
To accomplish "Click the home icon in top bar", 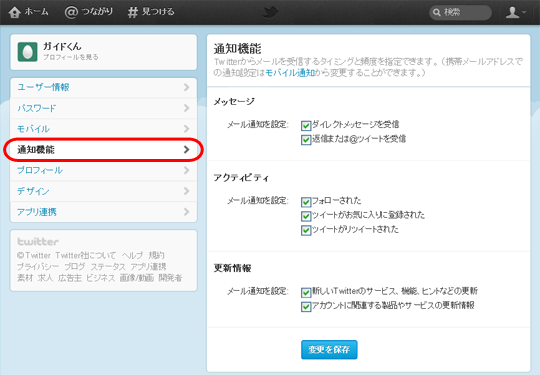I will (x=14, y=12).
